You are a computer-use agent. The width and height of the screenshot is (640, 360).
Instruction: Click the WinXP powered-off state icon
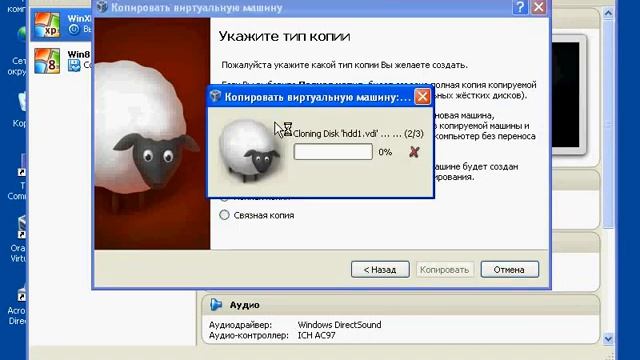pyautogui.click(x=74, y=29)
